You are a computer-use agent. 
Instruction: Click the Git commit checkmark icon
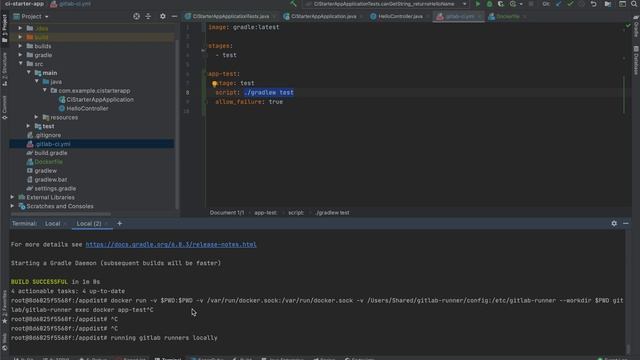[570, 4]
